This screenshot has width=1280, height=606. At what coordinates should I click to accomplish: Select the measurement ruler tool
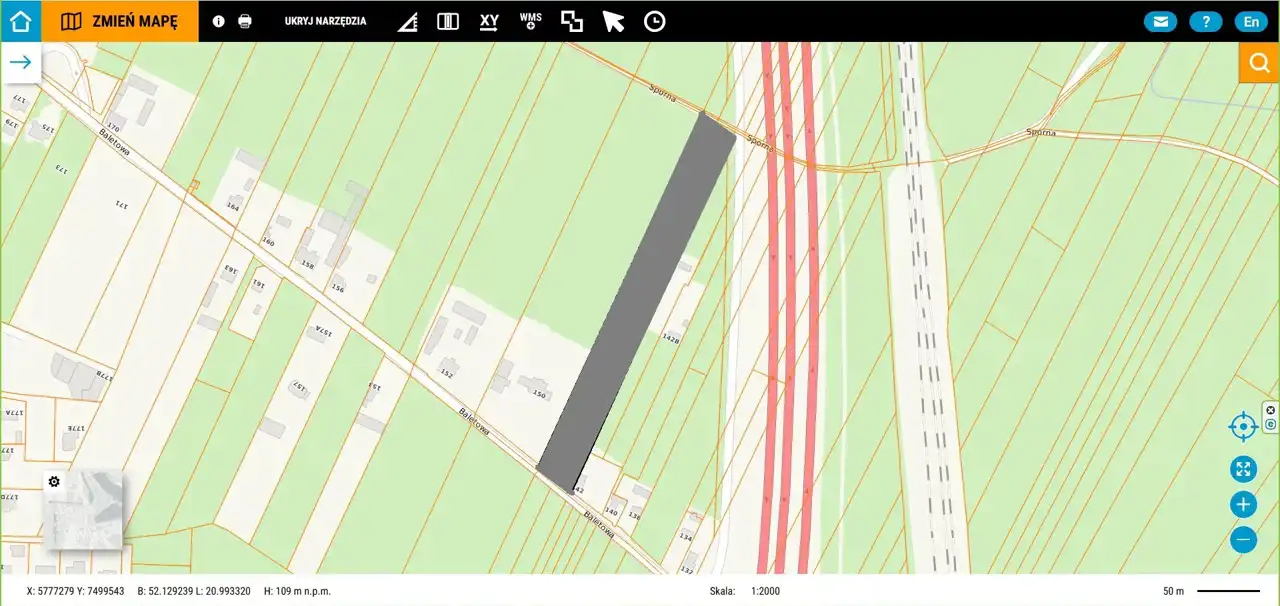(407, 22)
